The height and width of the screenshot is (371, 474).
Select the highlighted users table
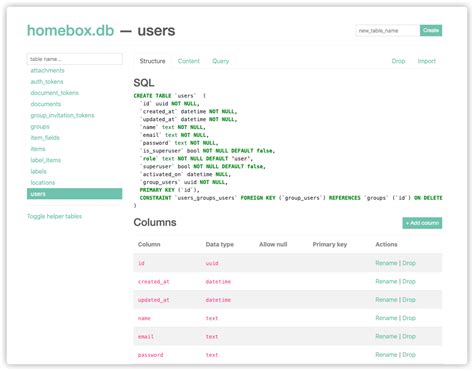point(75,194)
